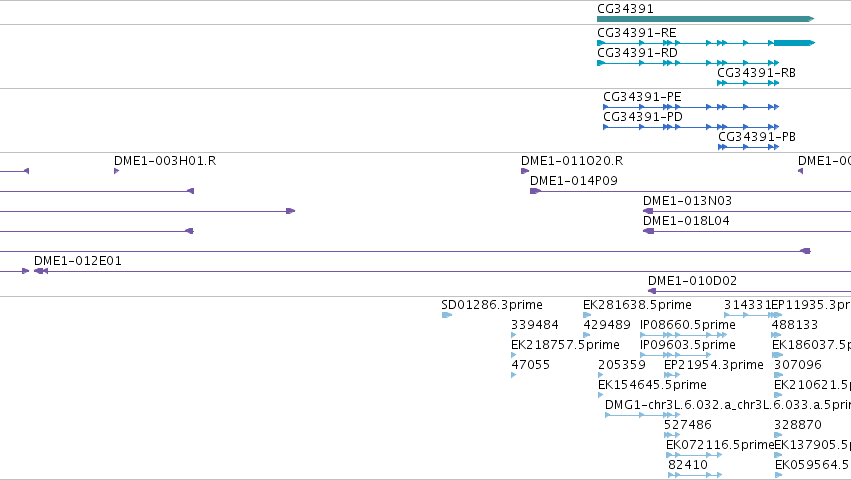Select the DME1-018L04 clone label
The image size is (851, 480).
[x=686, y=221]
